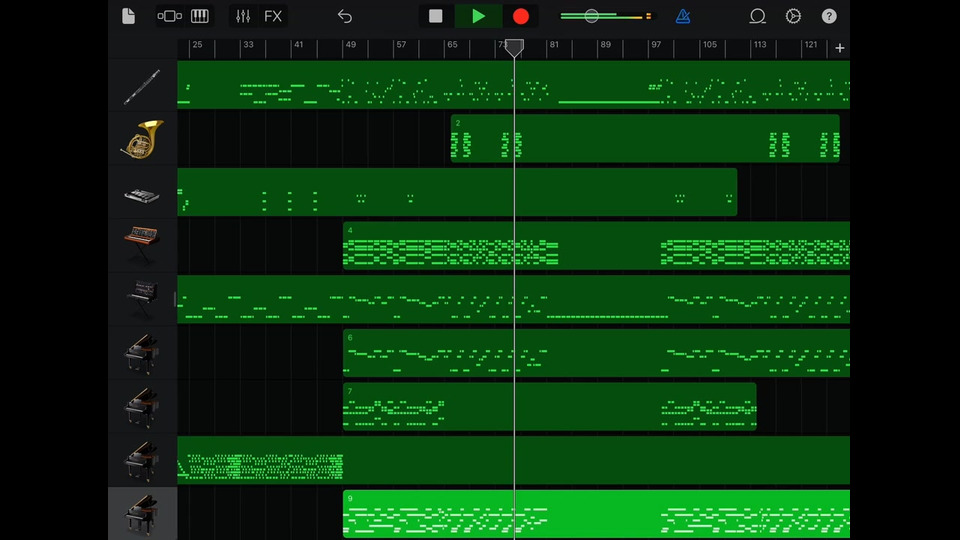Open the keyboard instrument view

click(x=200, y=16)
